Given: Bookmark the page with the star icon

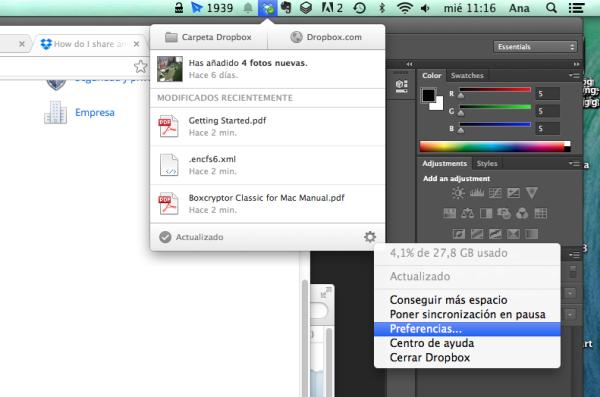Looking at the screenshot, I should click(140, 67).
